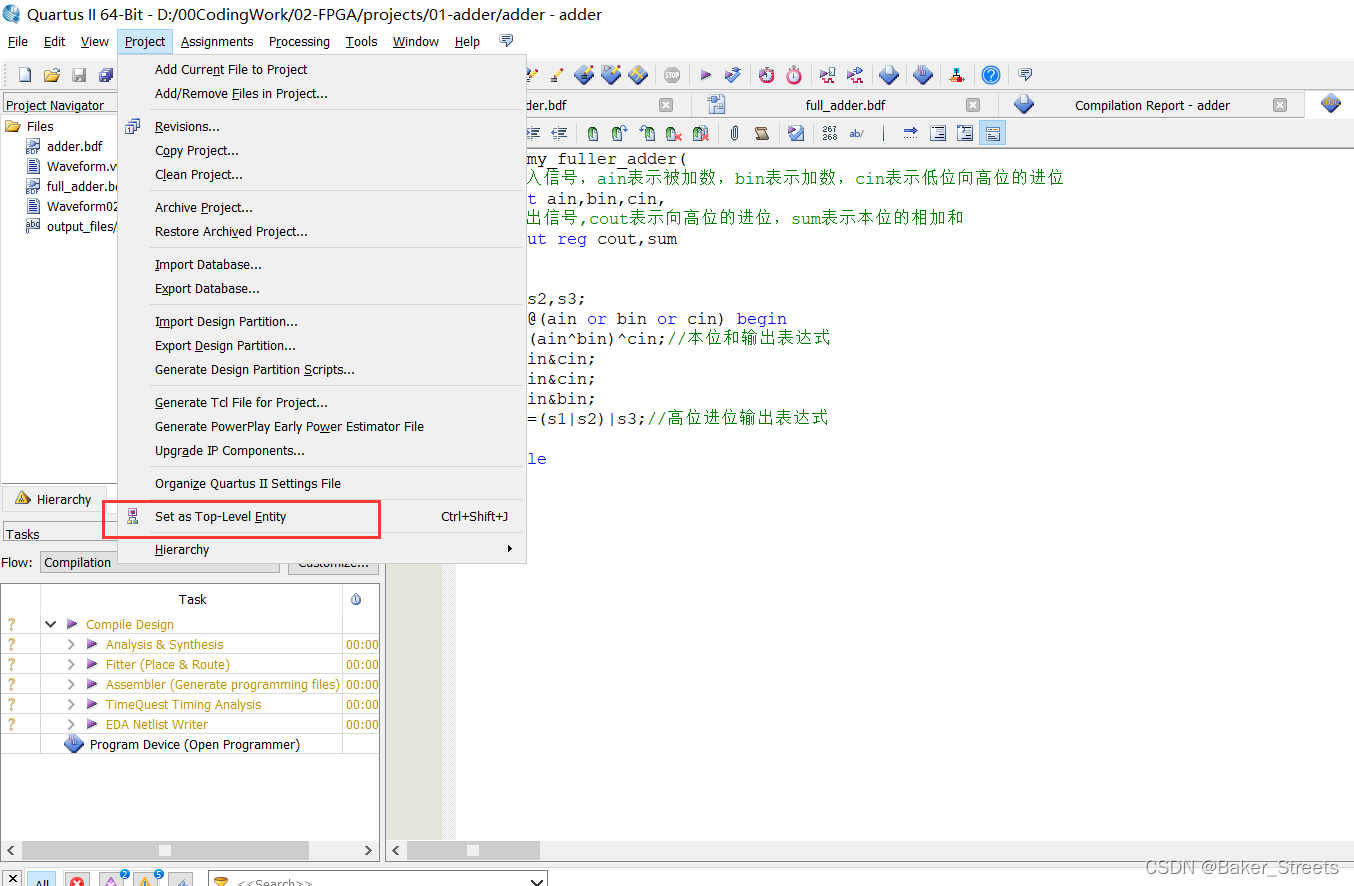Open the Processing menu
1354x886 pixels.
click(x=299, y=41)
